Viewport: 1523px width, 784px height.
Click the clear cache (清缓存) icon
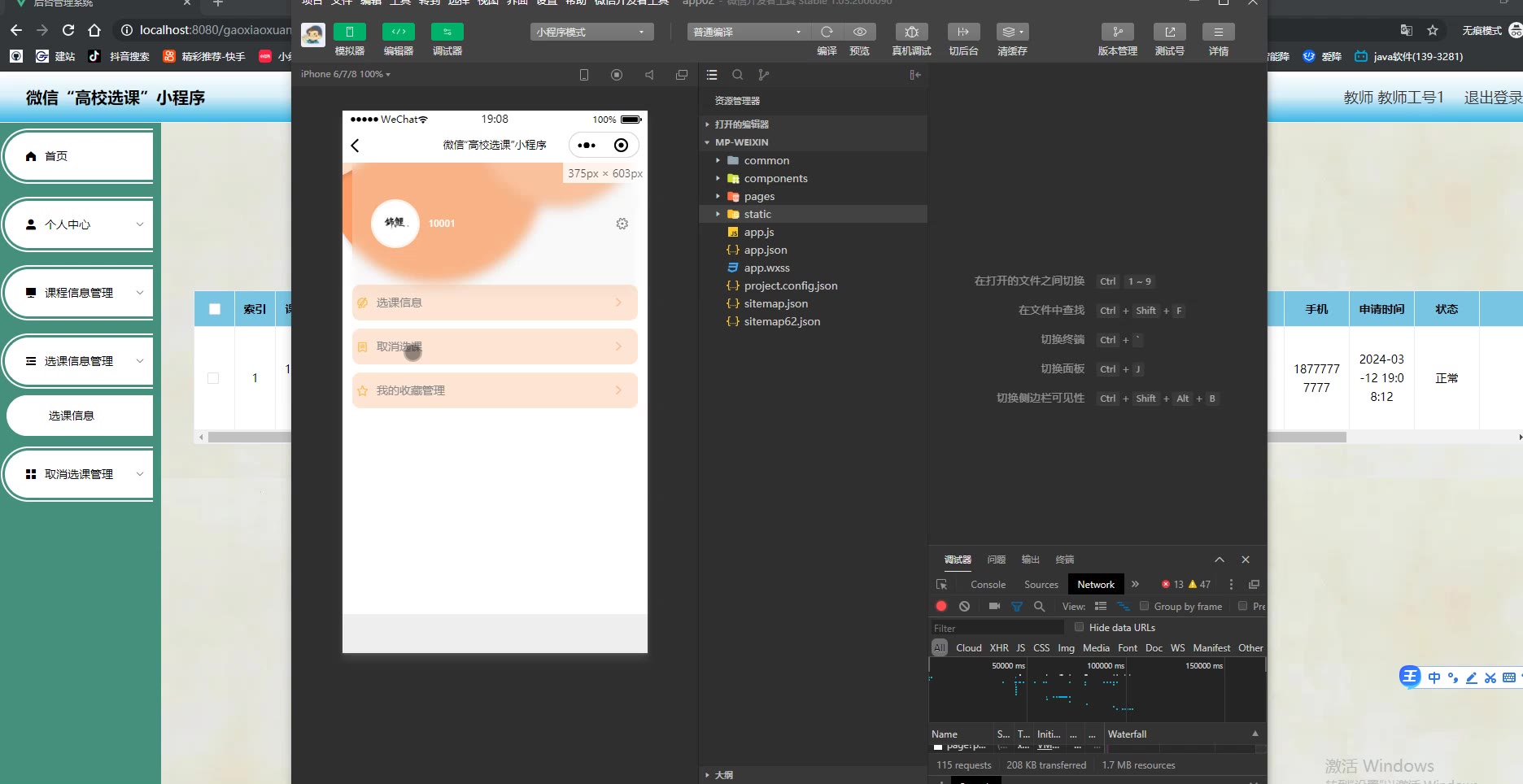pos(1012,33)
